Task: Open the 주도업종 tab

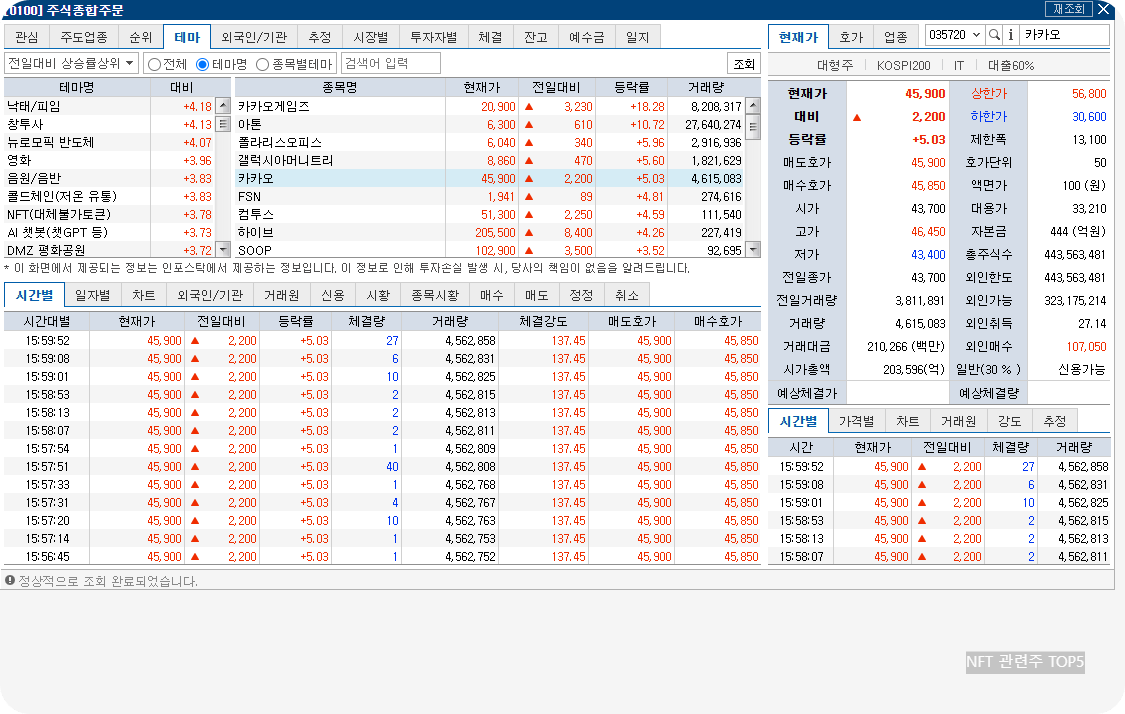Action: pos(84,37)
